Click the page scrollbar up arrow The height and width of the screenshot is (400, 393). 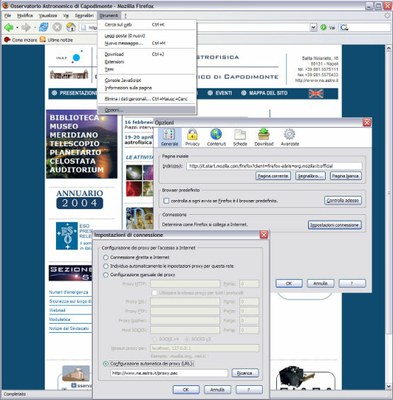(388, 49)
